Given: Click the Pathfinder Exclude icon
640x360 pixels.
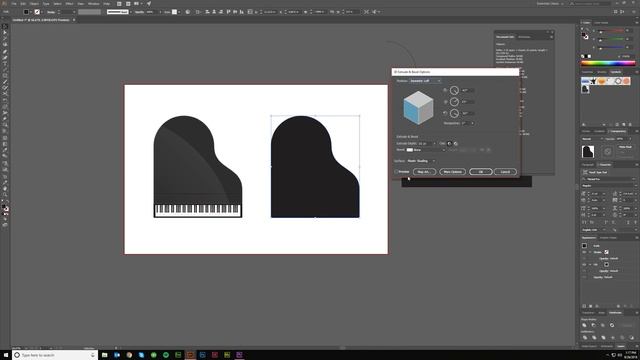Looking at the screenshot, I should tap(612, 325).
